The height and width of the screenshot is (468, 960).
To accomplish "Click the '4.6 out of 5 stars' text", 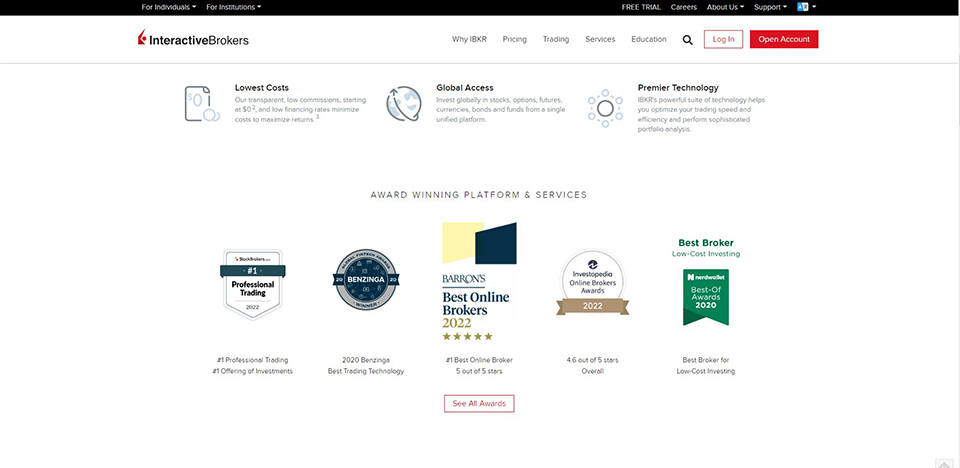I will click(x=593, y=360).
